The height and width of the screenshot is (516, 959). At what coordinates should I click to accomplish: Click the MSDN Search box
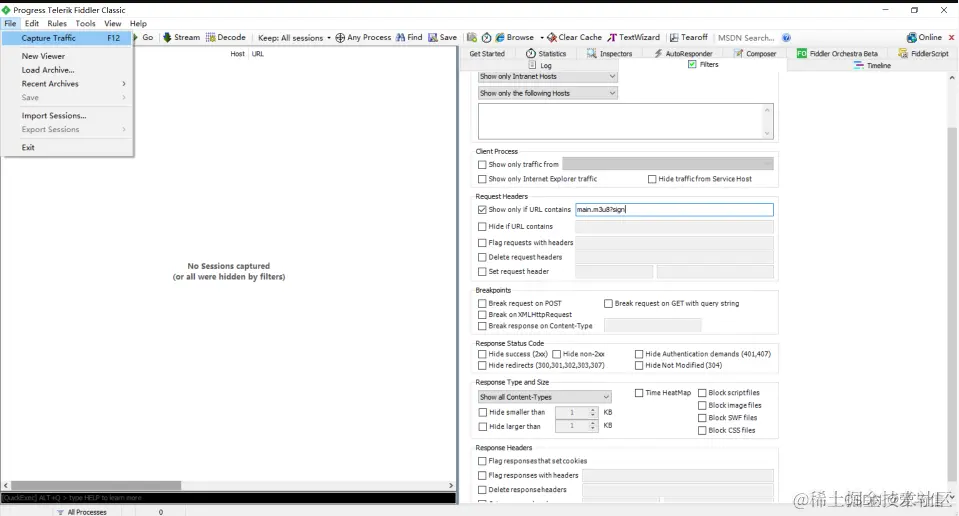746,38
